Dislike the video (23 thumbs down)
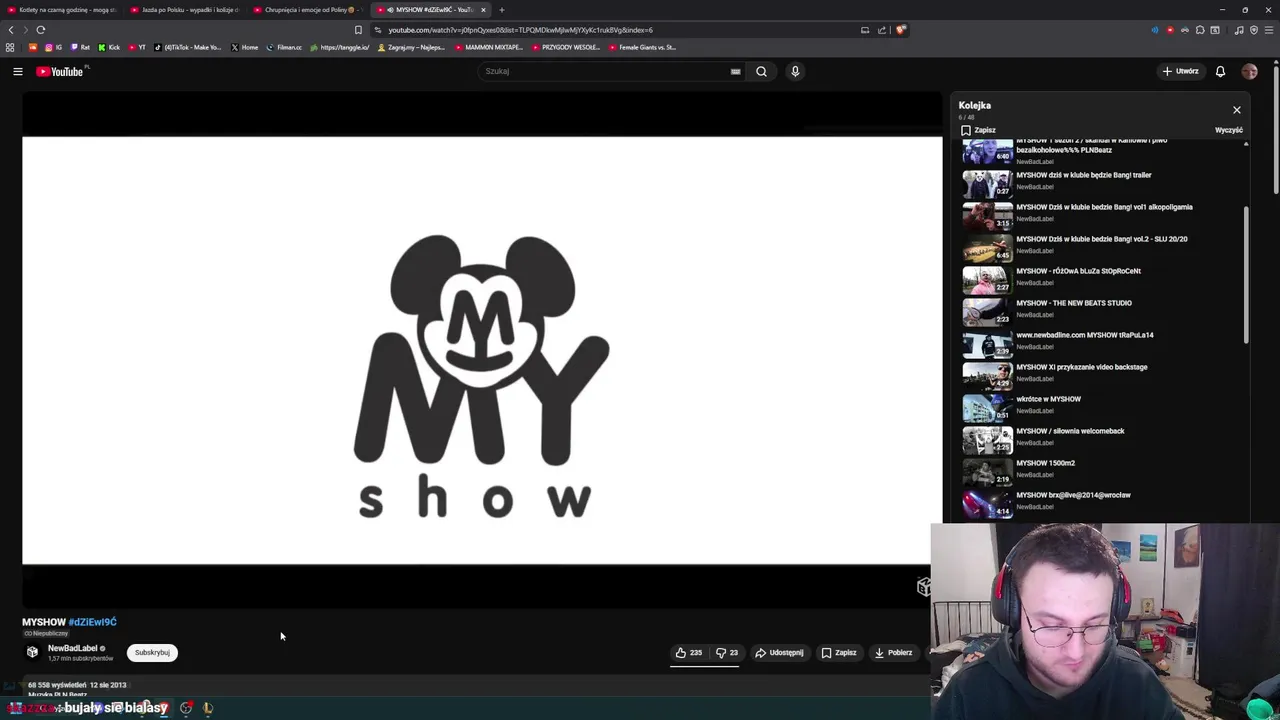The height and width of the screenshot is (720, 1280). (x=727, y=652)
